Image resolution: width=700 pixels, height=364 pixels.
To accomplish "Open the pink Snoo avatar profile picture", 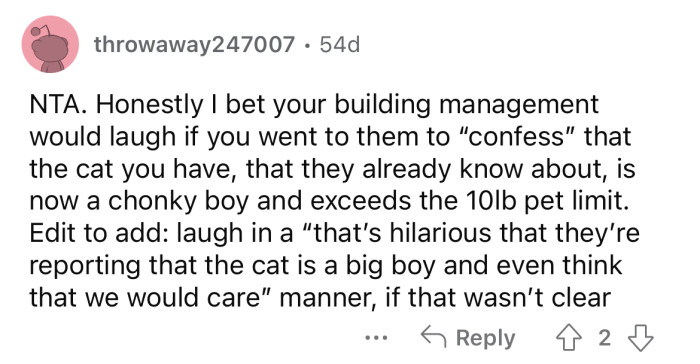I will (50, 44).
